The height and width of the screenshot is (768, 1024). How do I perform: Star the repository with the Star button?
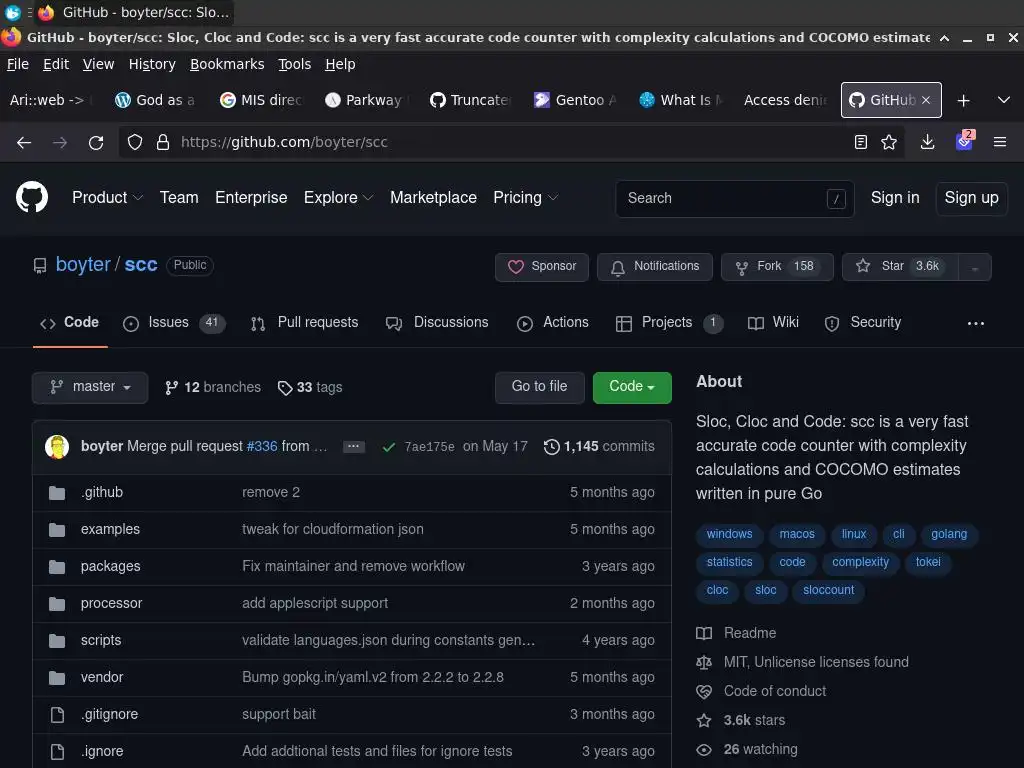click(x=901, y=267)
